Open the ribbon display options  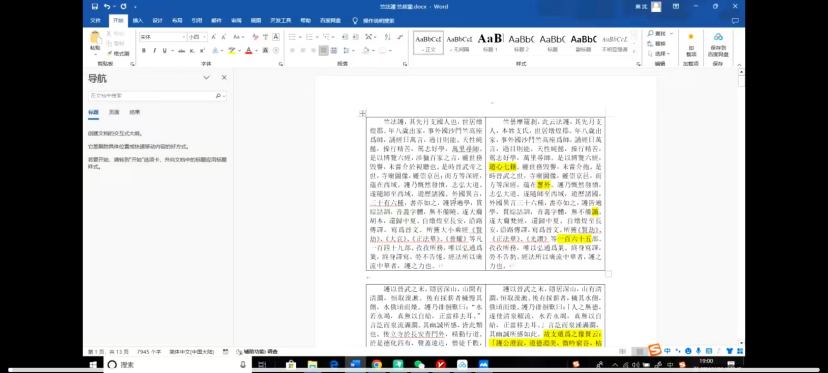[x=676, y=6]
